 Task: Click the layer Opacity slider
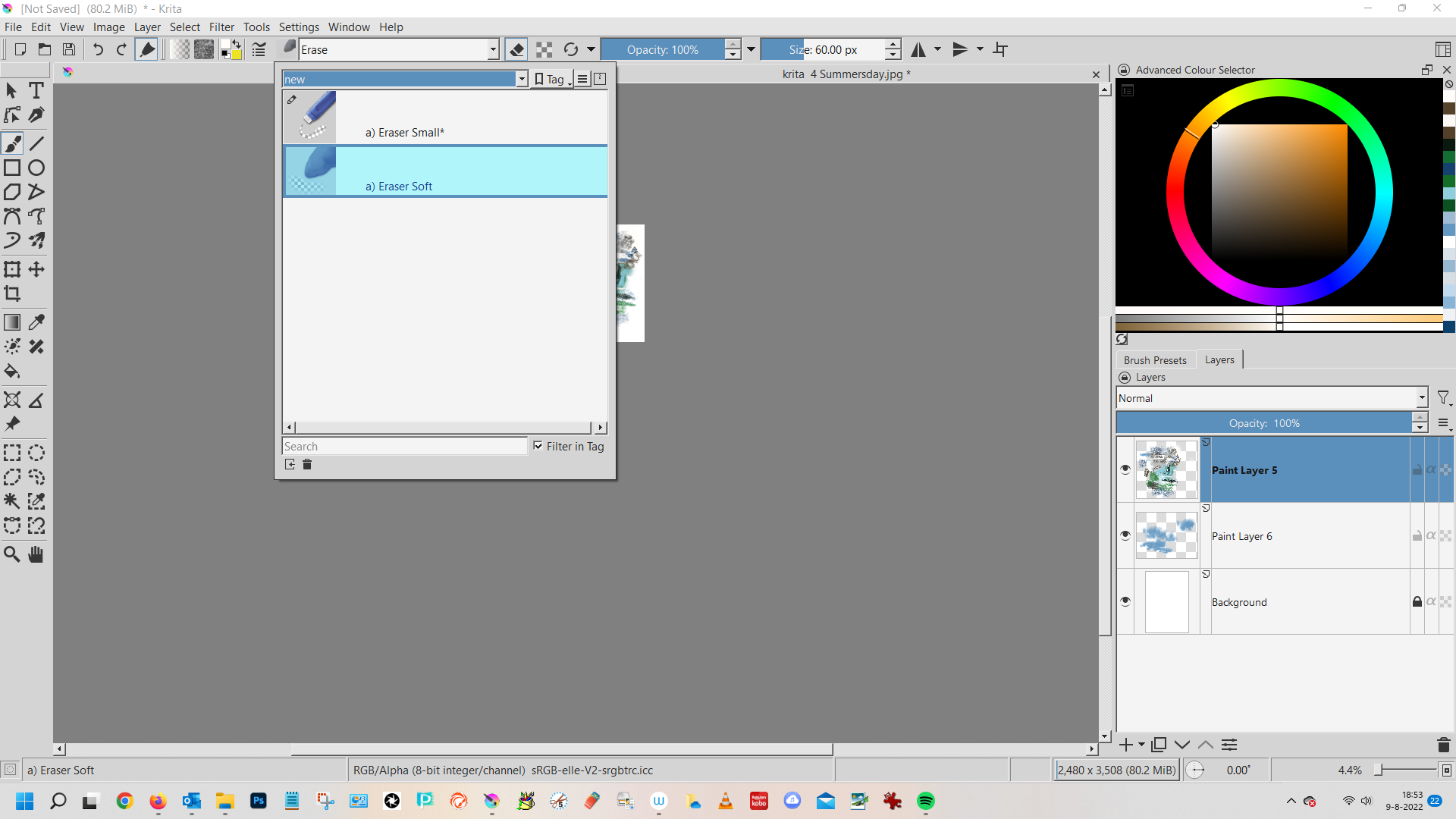(x=1263, y=423)
